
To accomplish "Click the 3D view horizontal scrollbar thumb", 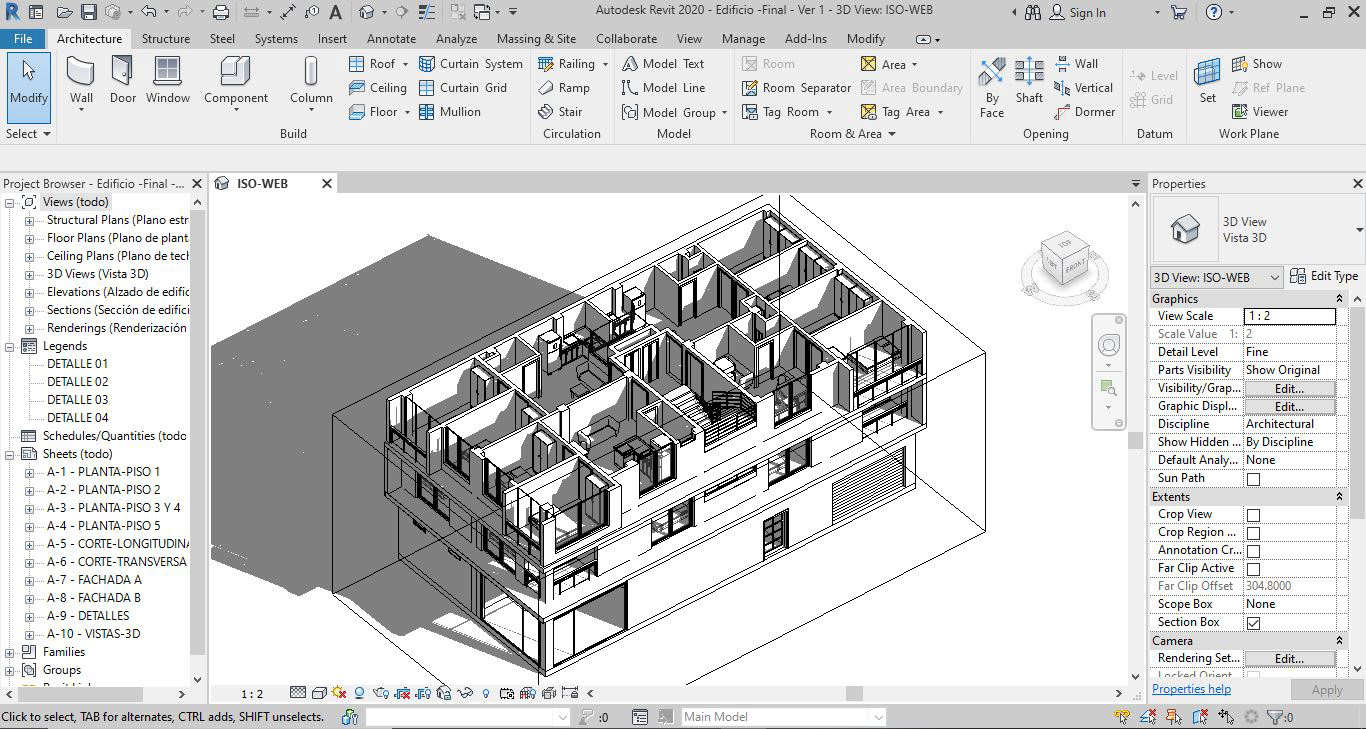I will click(854, 693).
